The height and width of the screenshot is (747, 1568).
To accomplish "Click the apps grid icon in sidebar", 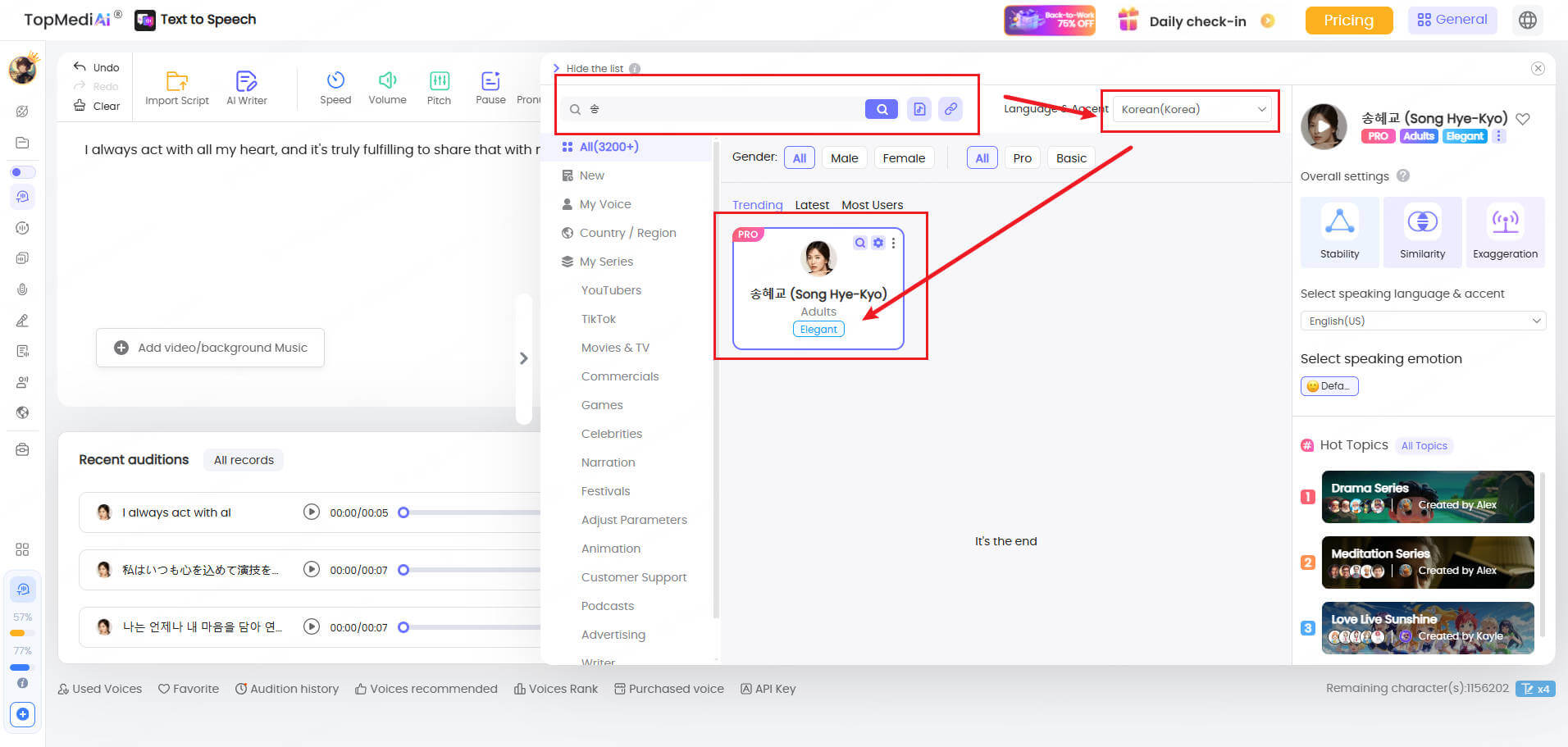I will [22, 549].
